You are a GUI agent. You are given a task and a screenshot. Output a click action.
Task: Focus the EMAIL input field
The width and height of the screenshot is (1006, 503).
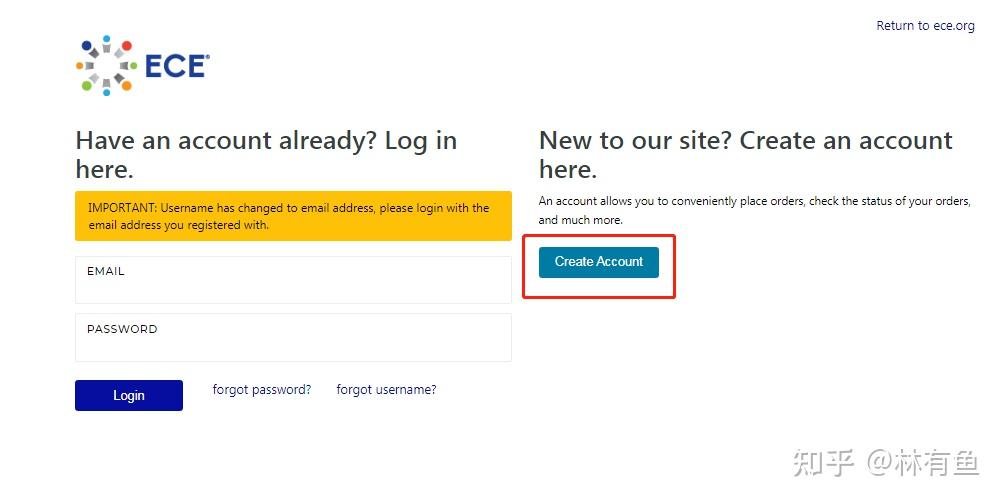click(293, 287)
